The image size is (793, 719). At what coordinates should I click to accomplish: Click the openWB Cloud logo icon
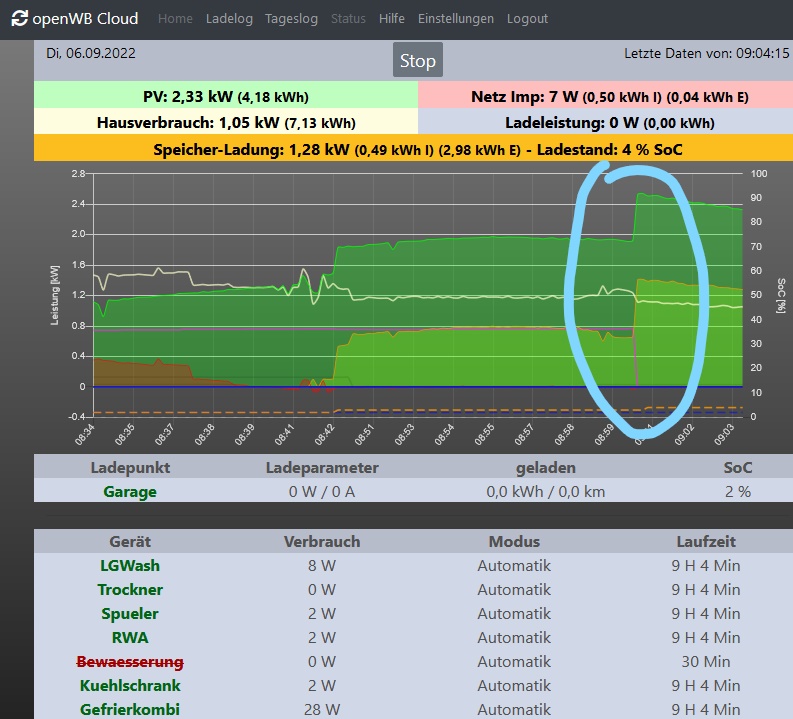pyautogui.click(x=19, y=18)
